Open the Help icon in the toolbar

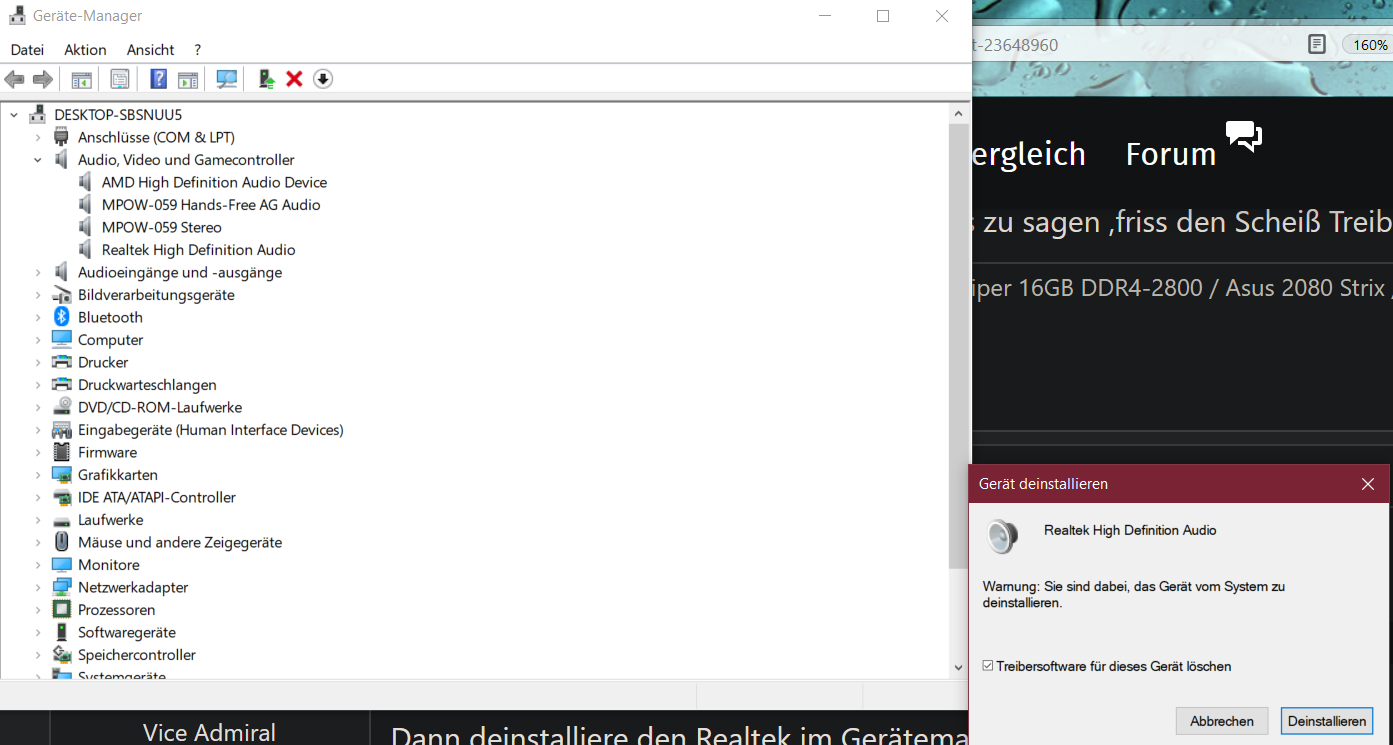coord(158,79)
